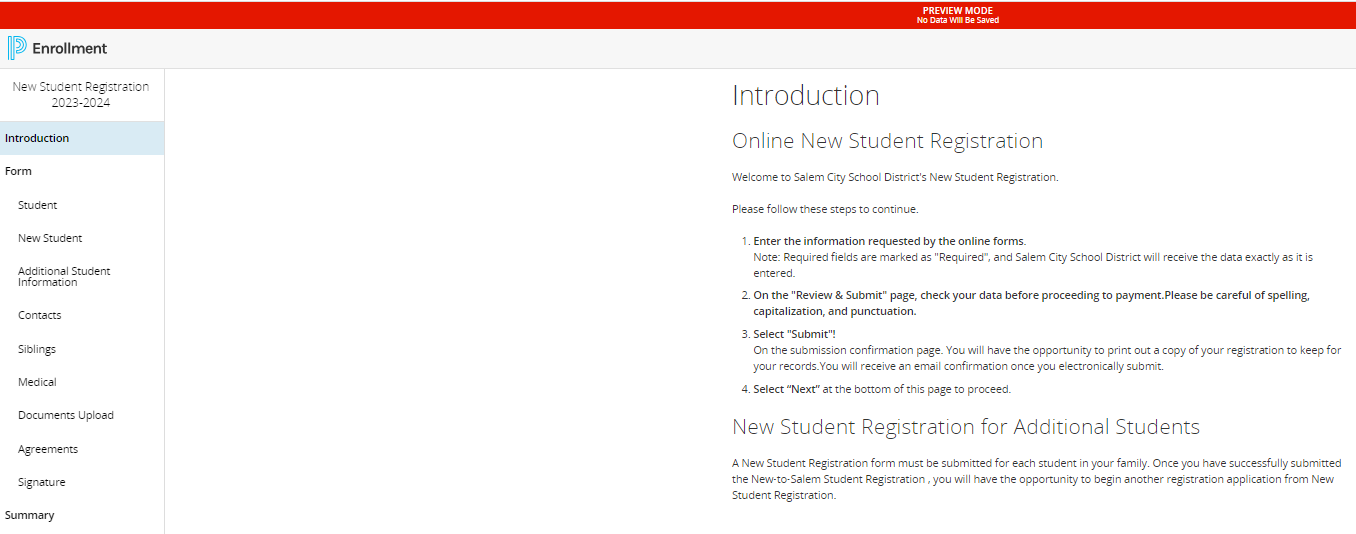The width and height of the screenshot is (1356, 534).
Task: Click the PowerSchool logo icon
Action: (x=17, y=48)
